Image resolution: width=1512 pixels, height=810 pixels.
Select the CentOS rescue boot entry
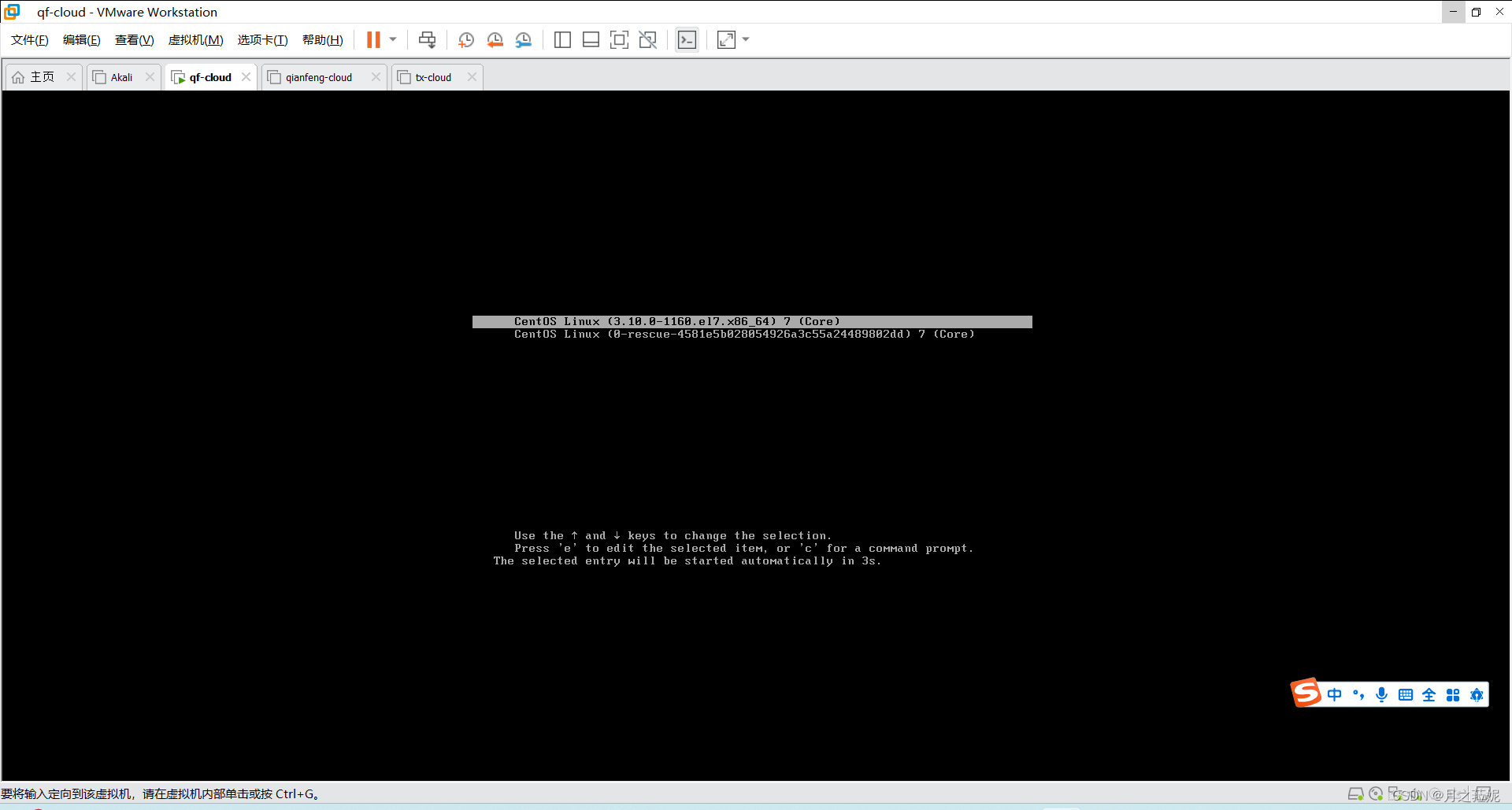pyautogui.click(x=744, y=335)
